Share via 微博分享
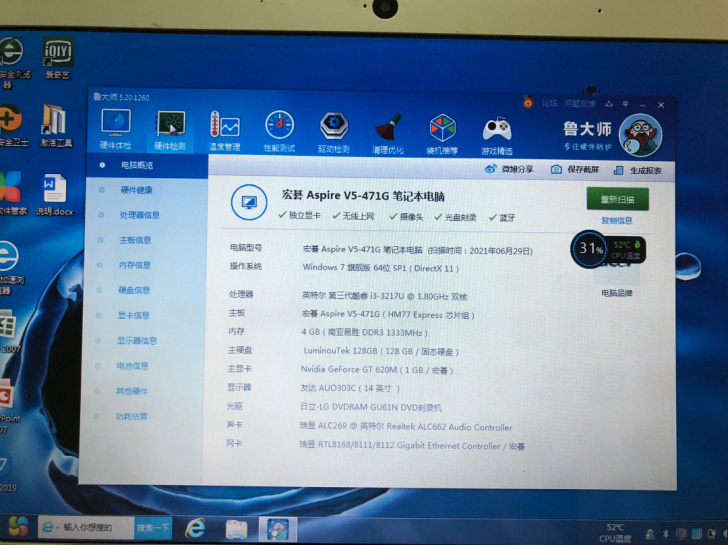Viewport: 728px width, 545px height. pos(509,169)
